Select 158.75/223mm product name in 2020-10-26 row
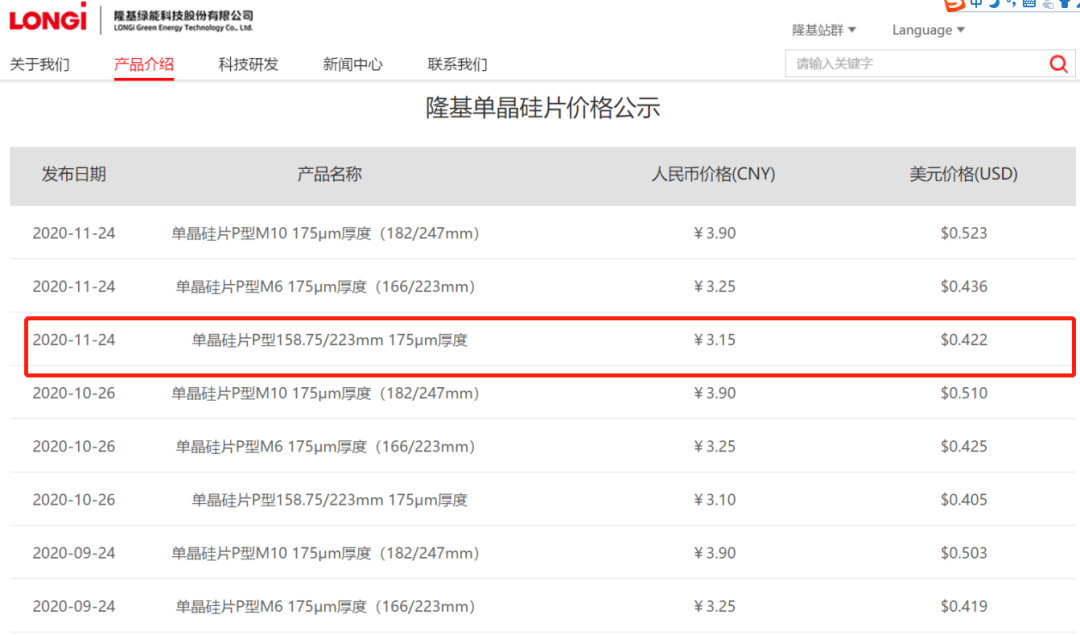The height and width of the screenshot is (635, 1080). pyautogui.click(x=329, y=500)
